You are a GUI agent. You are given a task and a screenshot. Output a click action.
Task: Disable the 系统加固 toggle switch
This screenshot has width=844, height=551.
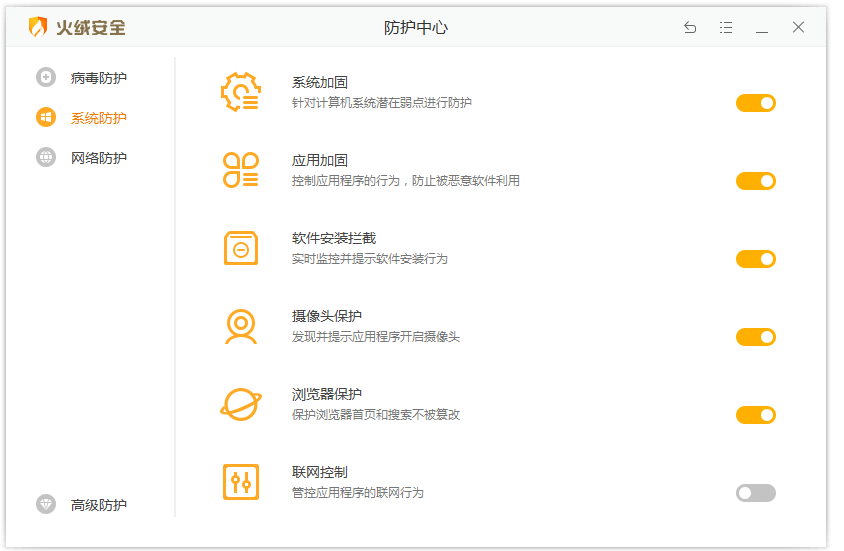point(756,103)
